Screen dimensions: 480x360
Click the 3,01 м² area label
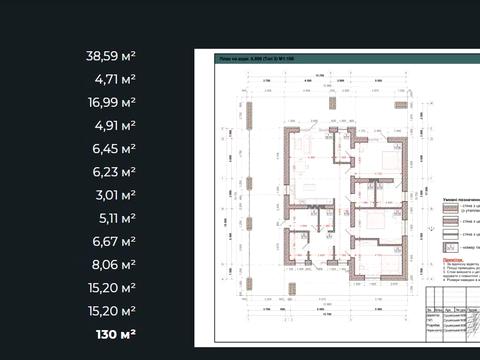click(x=116, y=195)
